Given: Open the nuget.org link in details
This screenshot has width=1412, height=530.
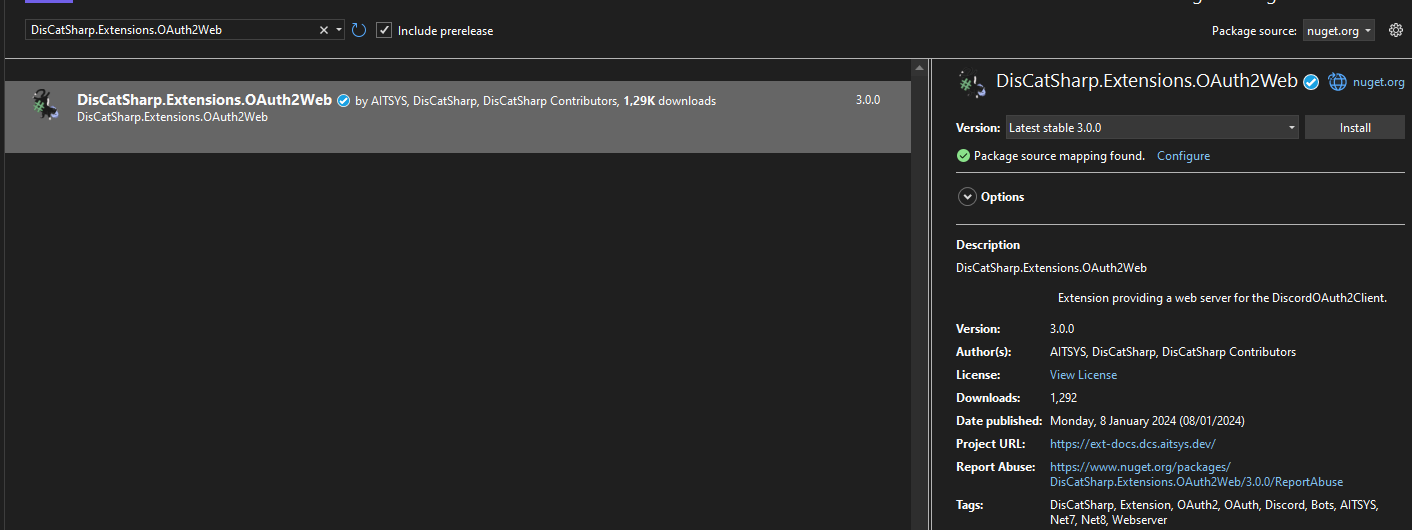Looking at the screenshot, I should tap(1378, 82).
